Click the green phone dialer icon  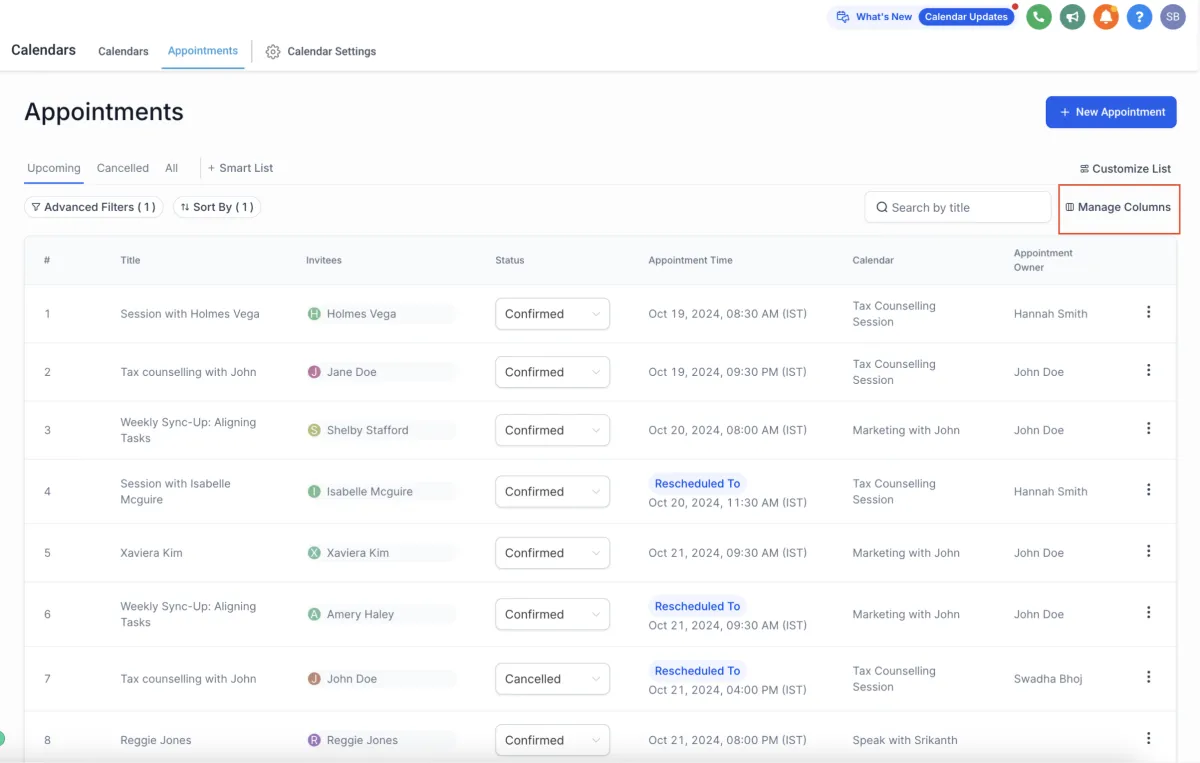pyautogui.click(x=1039, y=17)
